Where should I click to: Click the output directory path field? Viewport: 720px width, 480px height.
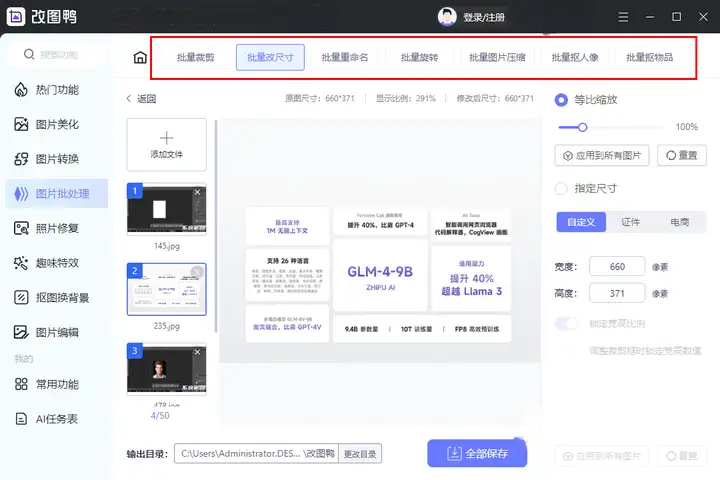click(256, 454)
